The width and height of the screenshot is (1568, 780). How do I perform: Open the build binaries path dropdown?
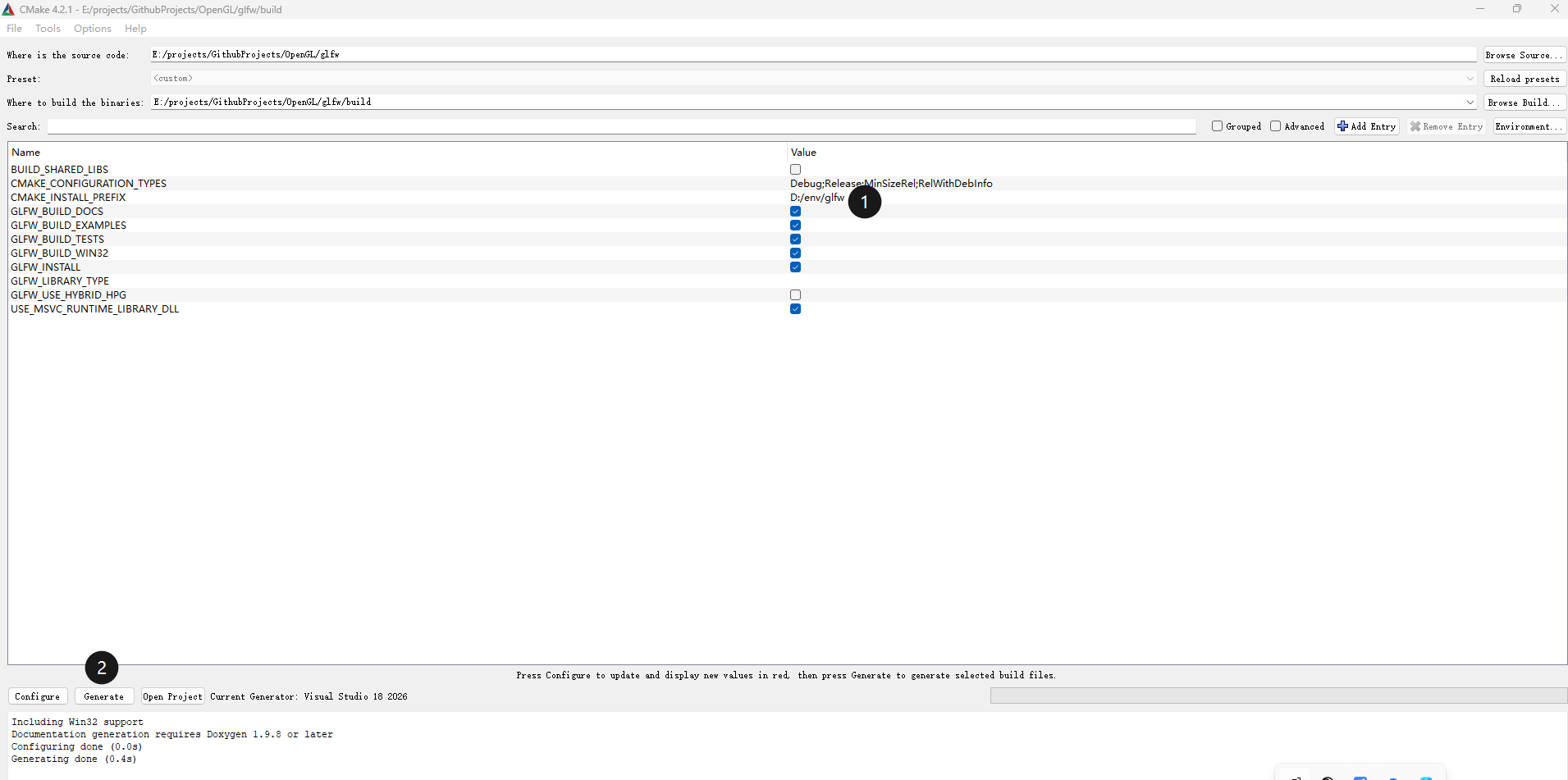pos(1470,103)
